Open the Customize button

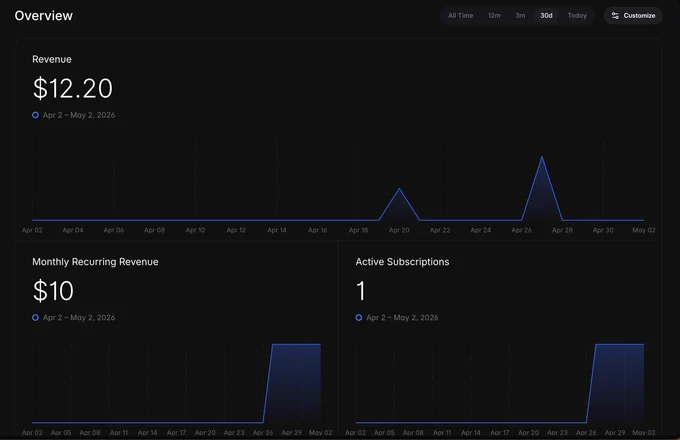tap(633, 16)
